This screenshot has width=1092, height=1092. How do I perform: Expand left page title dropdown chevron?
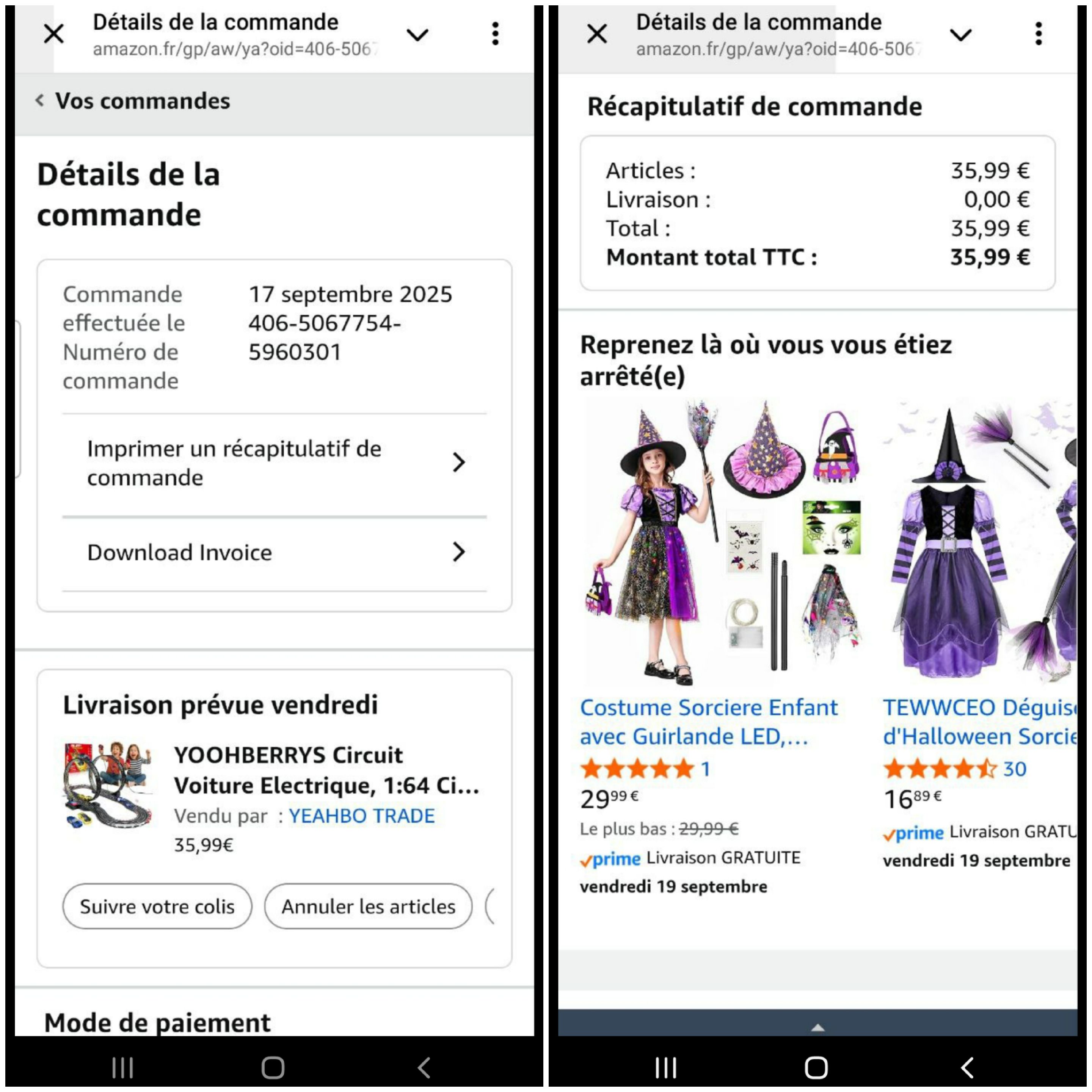point(418,35)
